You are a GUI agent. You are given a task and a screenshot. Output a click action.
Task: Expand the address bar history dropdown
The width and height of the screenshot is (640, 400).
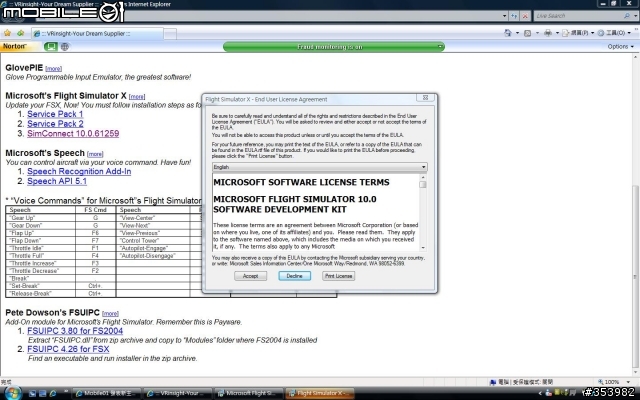[x=505, y=16]
